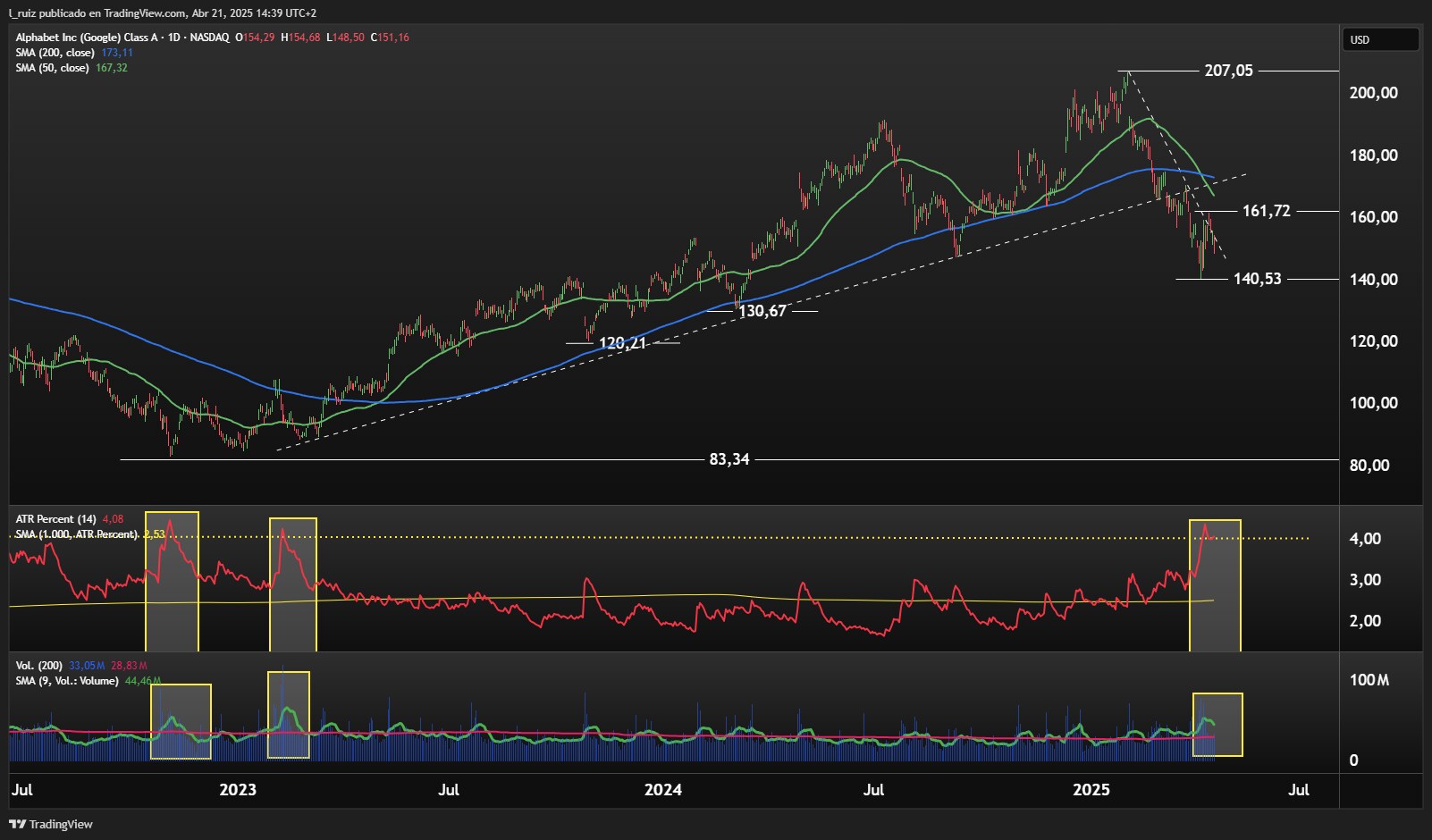Image resolution: width=1432 pixels, height=840 pixels.
Task: Click the 2,00 ATR axis value
Action: pyautogui.click(x=1365, y=621)
